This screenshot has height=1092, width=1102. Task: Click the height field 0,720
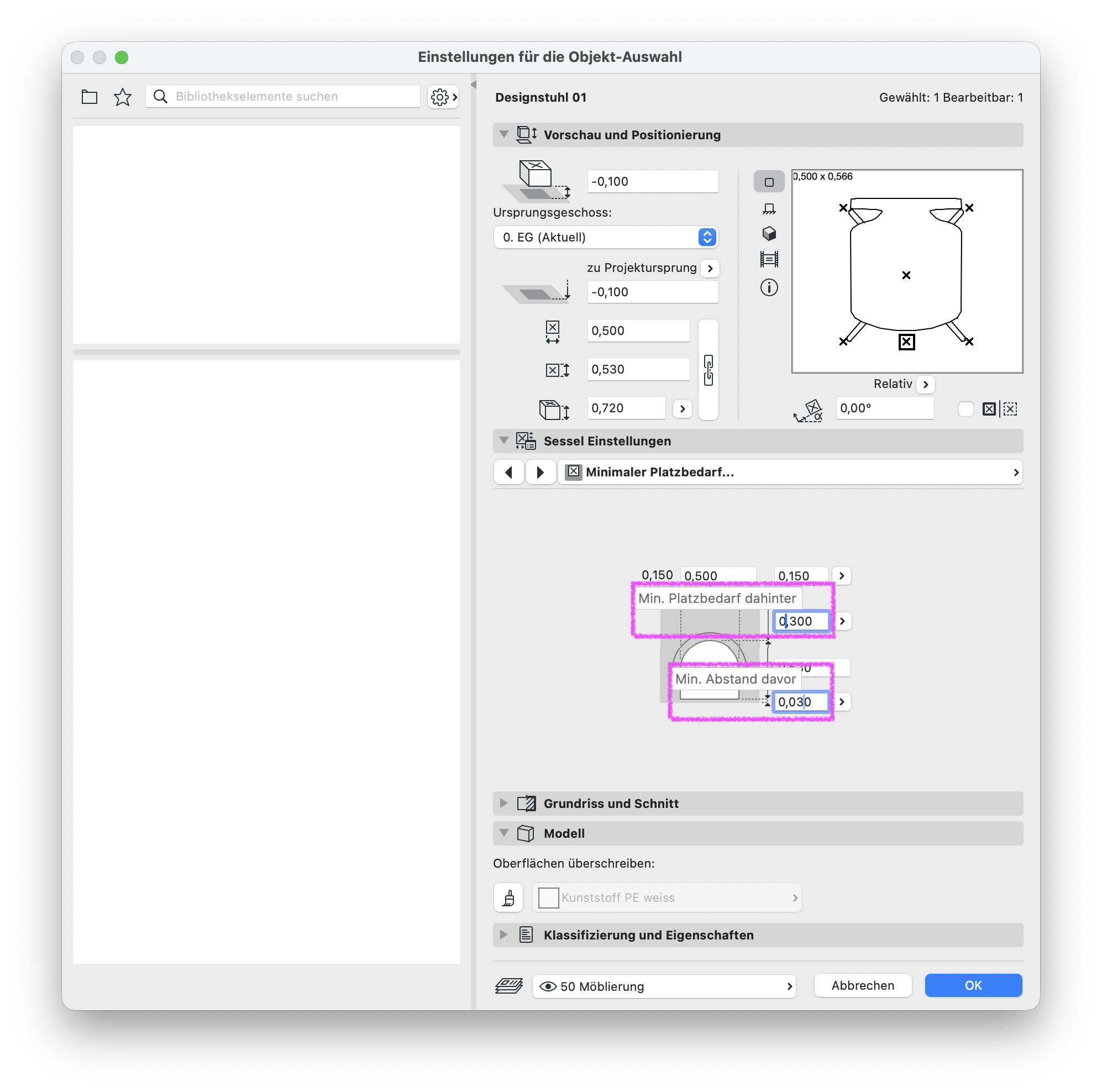[x=626, y=408]
